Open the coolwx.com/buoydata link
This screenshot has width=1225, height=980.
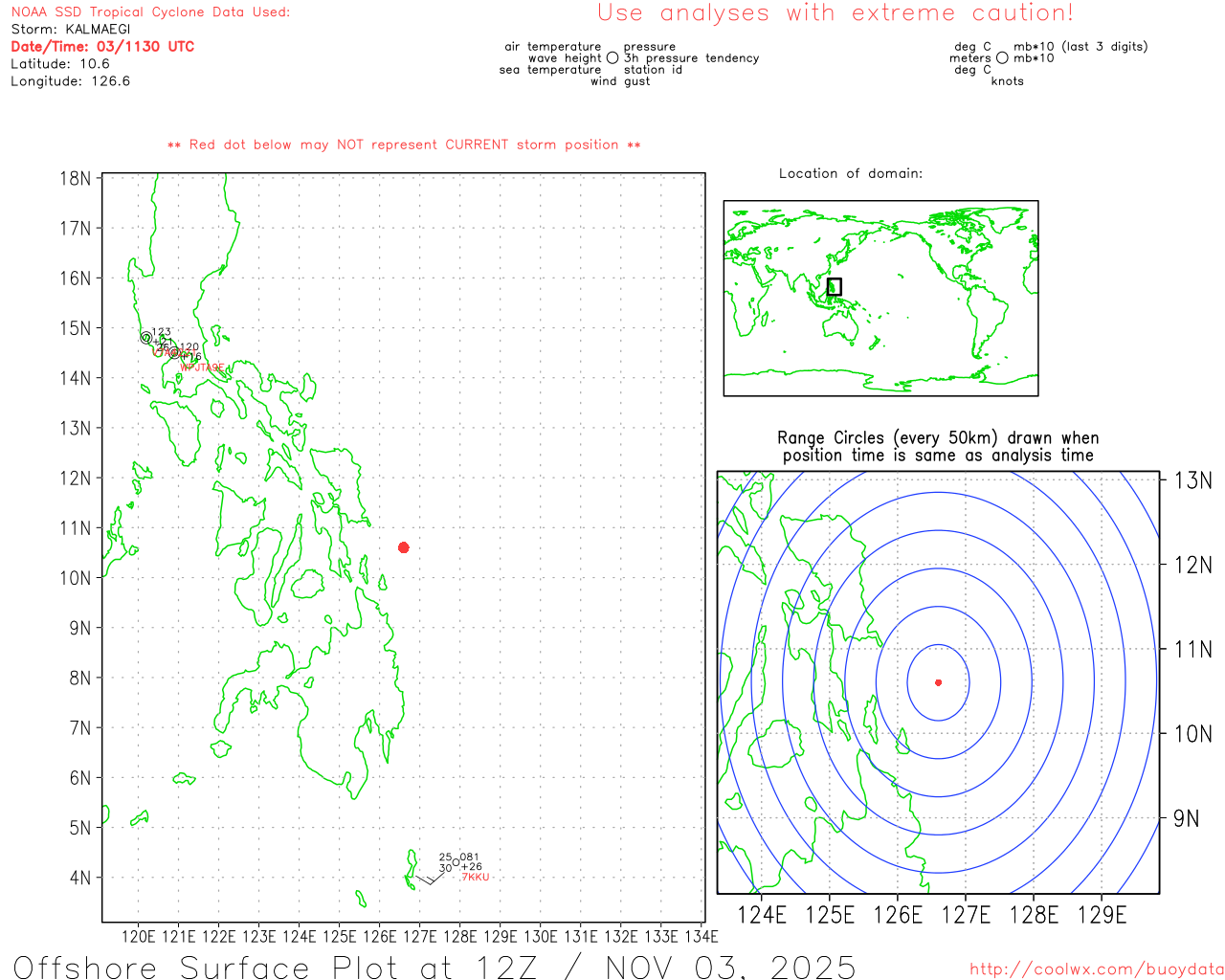[x=1097, y=969]
